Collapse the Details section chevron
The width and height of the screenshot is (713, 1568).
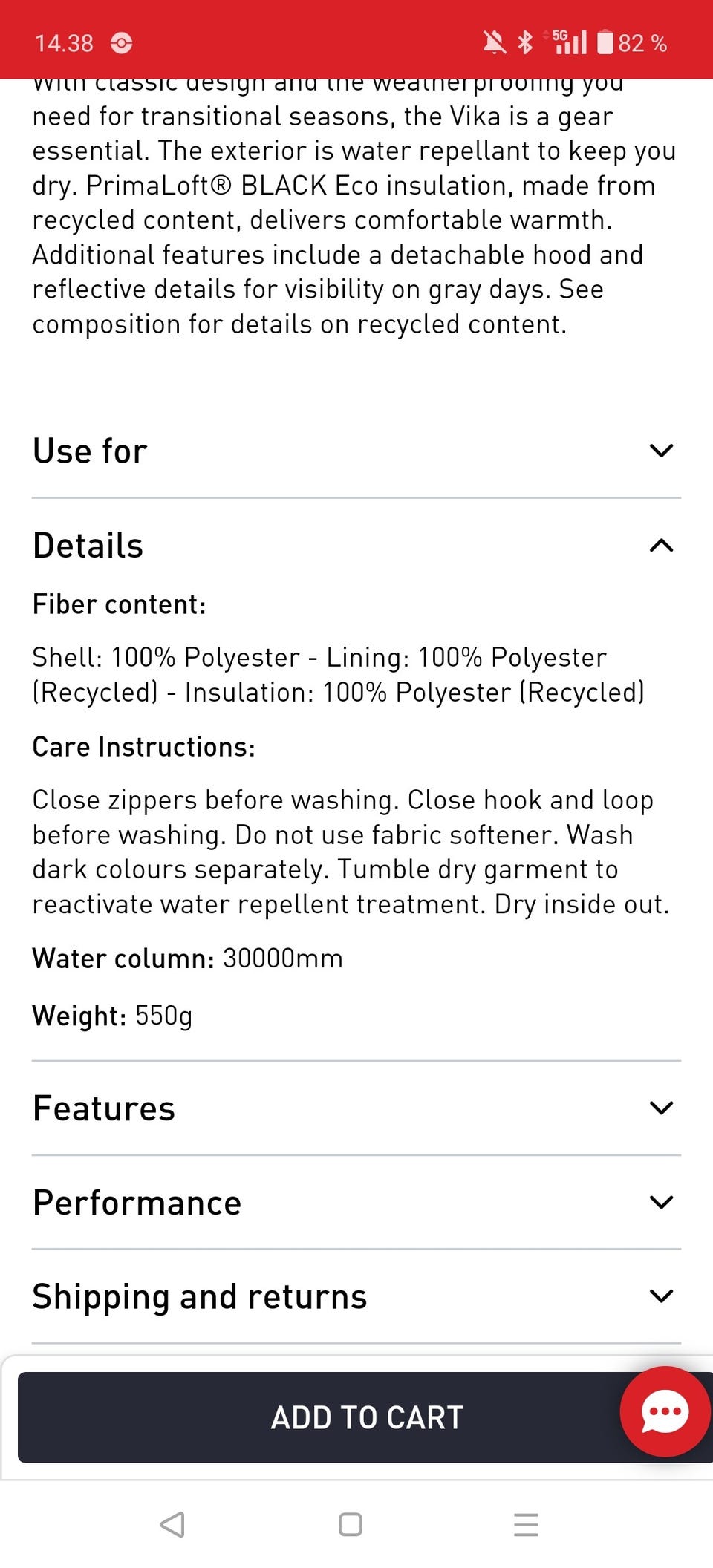point(661,546)
